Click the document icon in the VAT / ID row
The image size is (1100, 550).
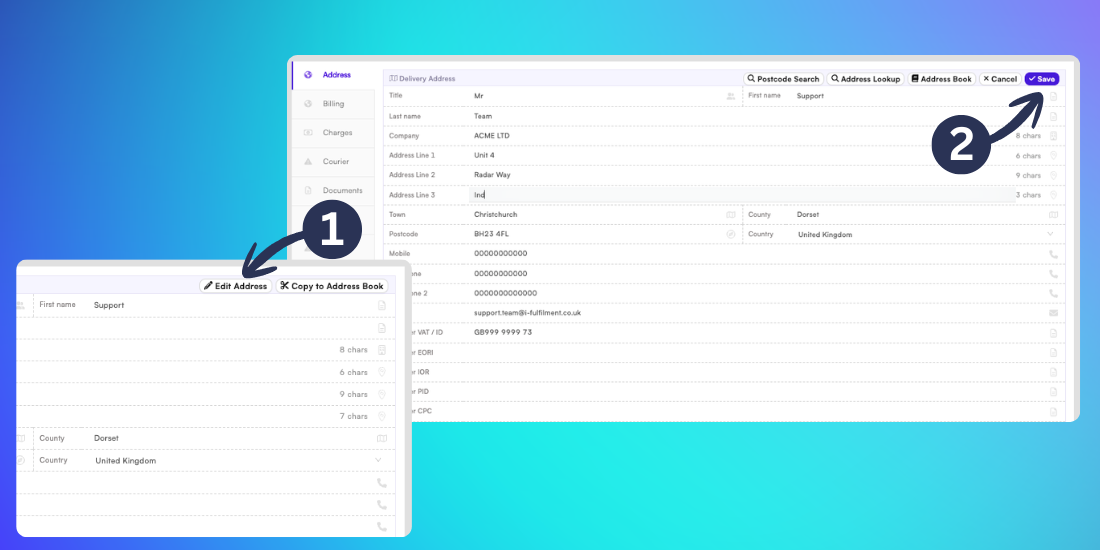(x=1053, y=333)
